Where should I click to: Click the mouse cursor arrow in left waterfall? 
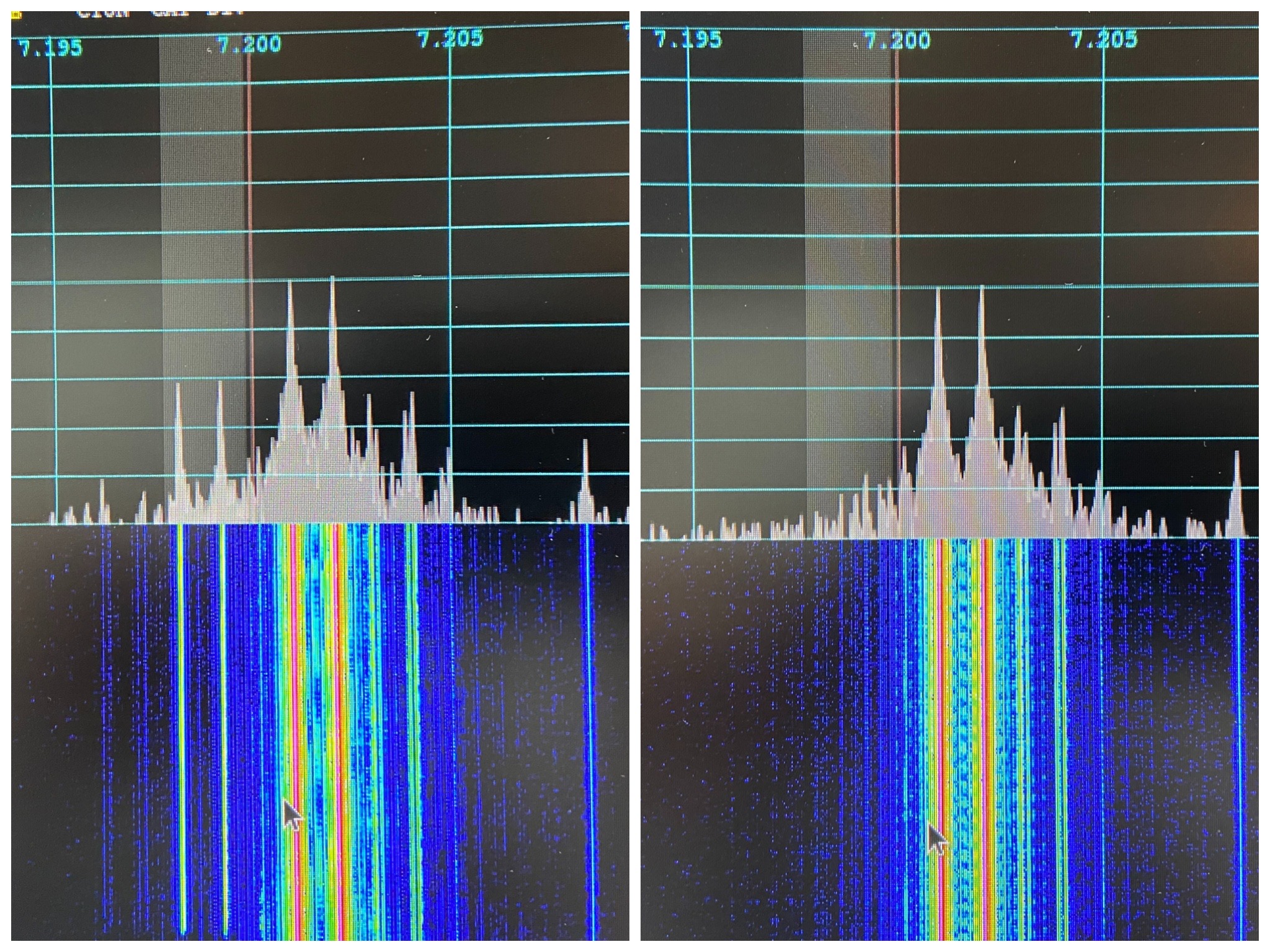pos(292,814)
